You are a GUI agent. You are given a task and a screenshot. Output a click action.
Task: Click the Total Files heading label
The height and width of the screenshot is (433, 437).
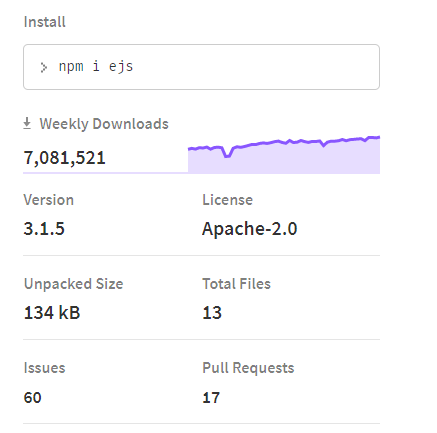coord(237,284)
